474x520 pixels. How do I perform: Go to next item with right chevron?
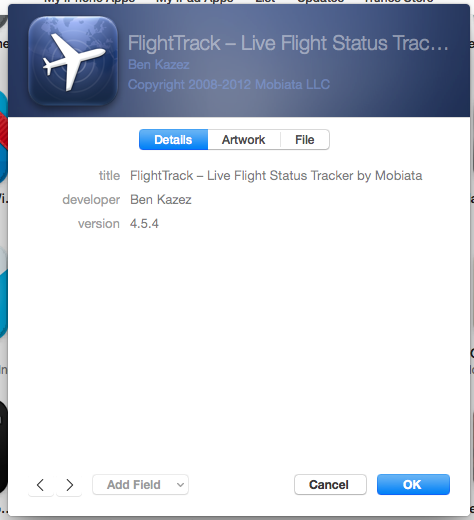(x=69, y=485)
